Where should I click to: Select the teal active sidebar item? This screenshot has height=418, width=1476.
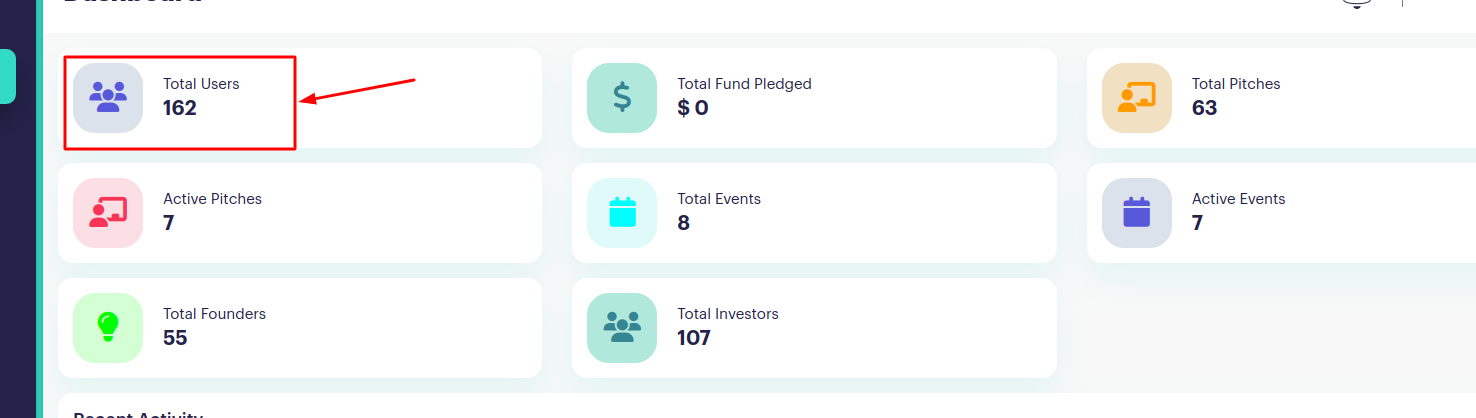click(8, 76)
